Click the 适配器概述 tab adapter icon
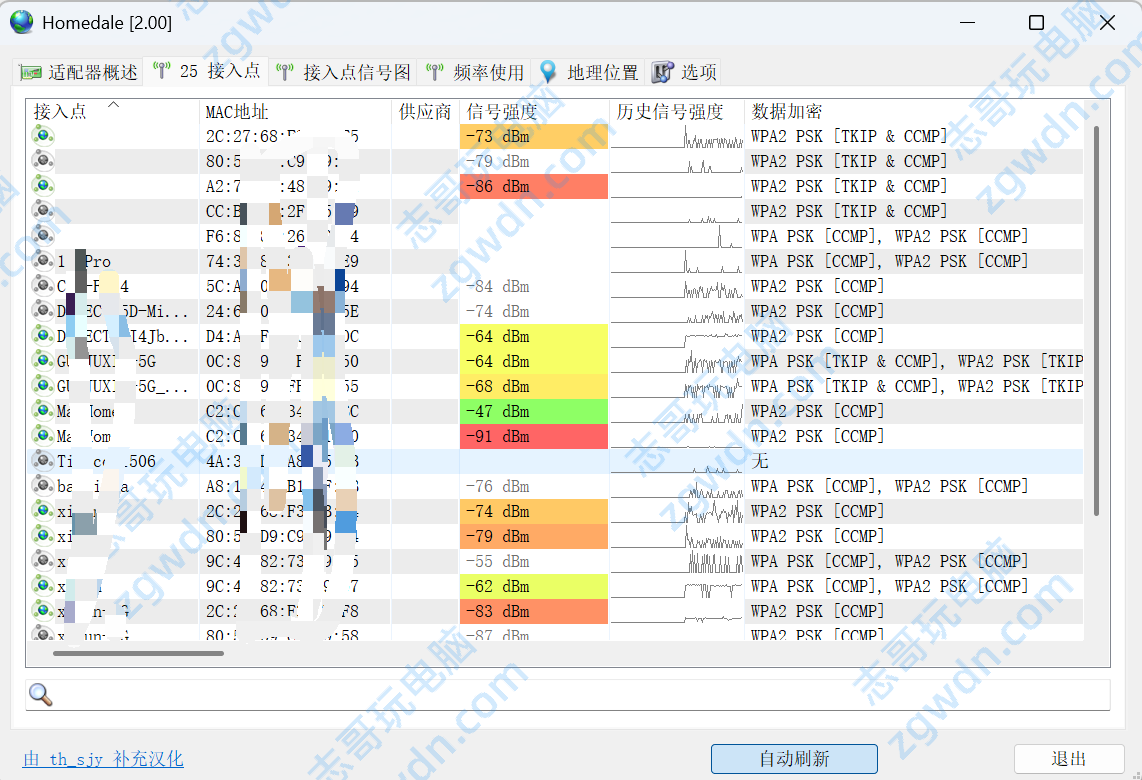 pos(31,73)
